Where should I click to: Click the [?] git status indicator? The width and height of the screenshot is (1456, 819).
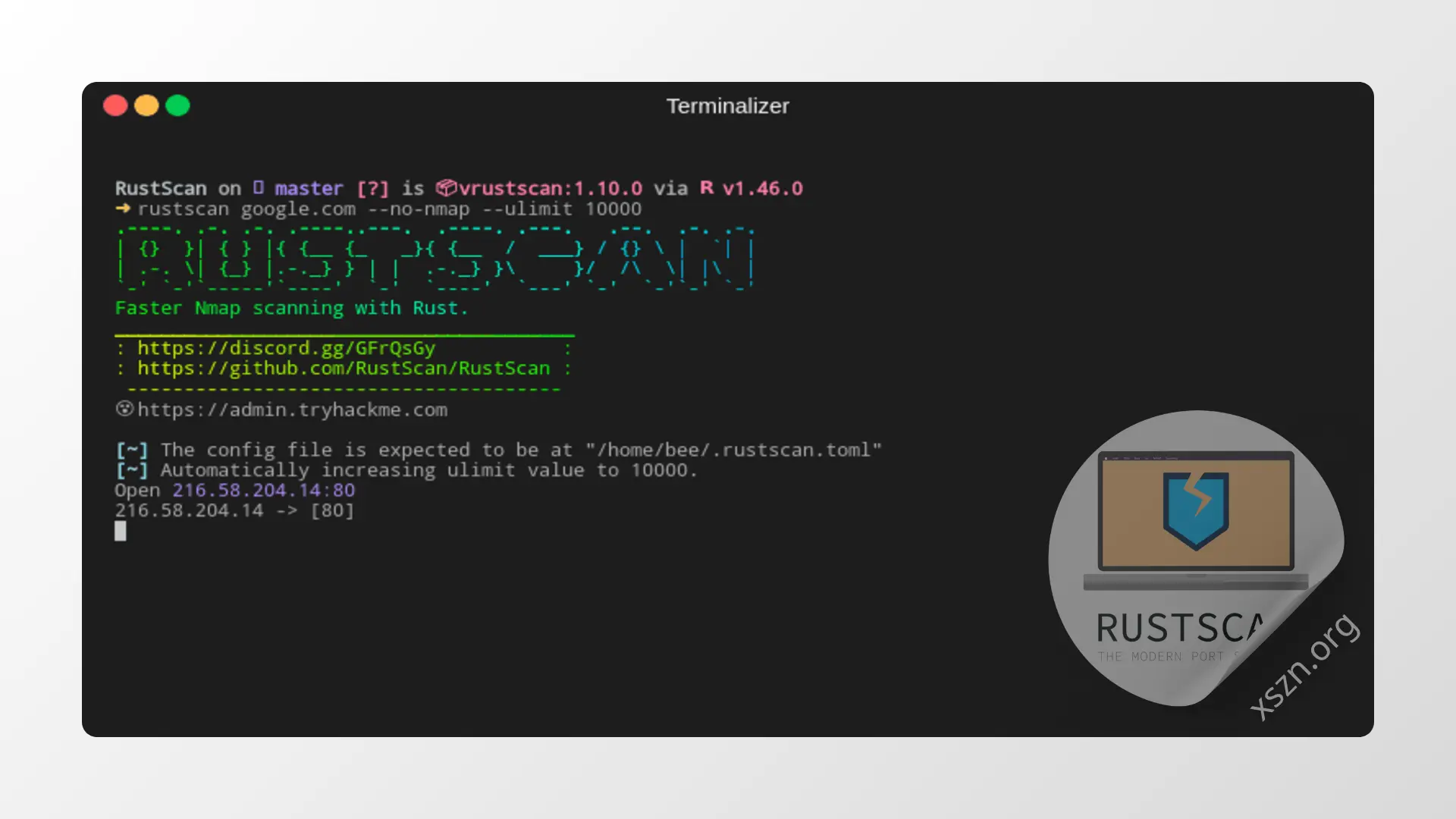click(x=372, y=188)
